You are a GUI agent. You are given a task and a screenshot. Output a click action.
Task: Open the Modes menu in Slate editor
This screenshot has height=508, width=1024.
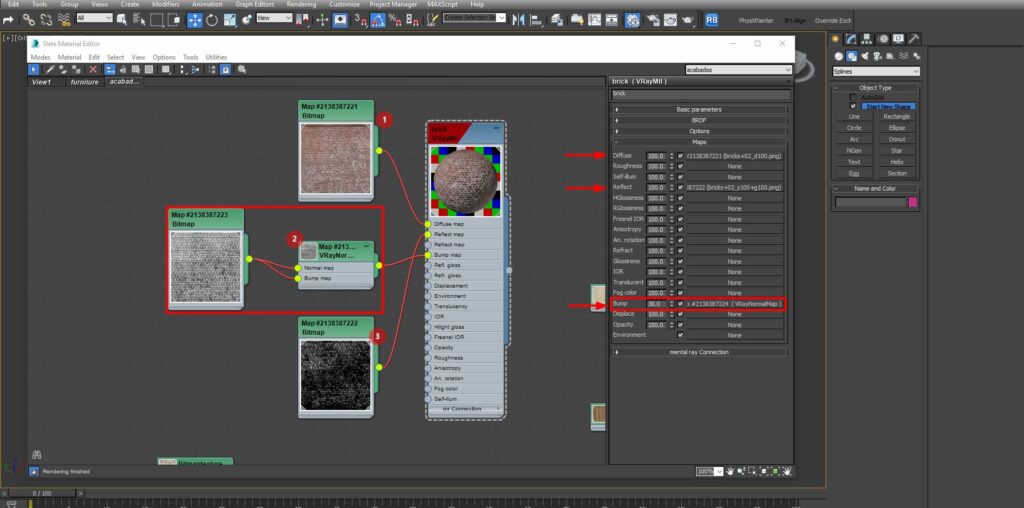tap(40, 57)
